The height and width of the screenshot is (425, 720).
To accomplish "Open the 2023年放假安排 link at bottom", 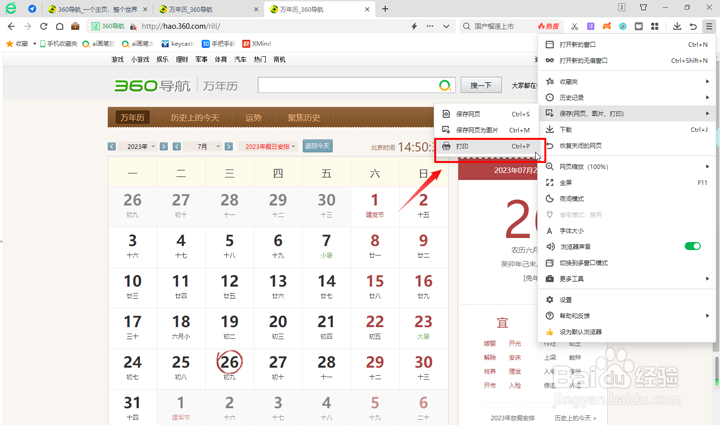I will [x=512, y=418].
